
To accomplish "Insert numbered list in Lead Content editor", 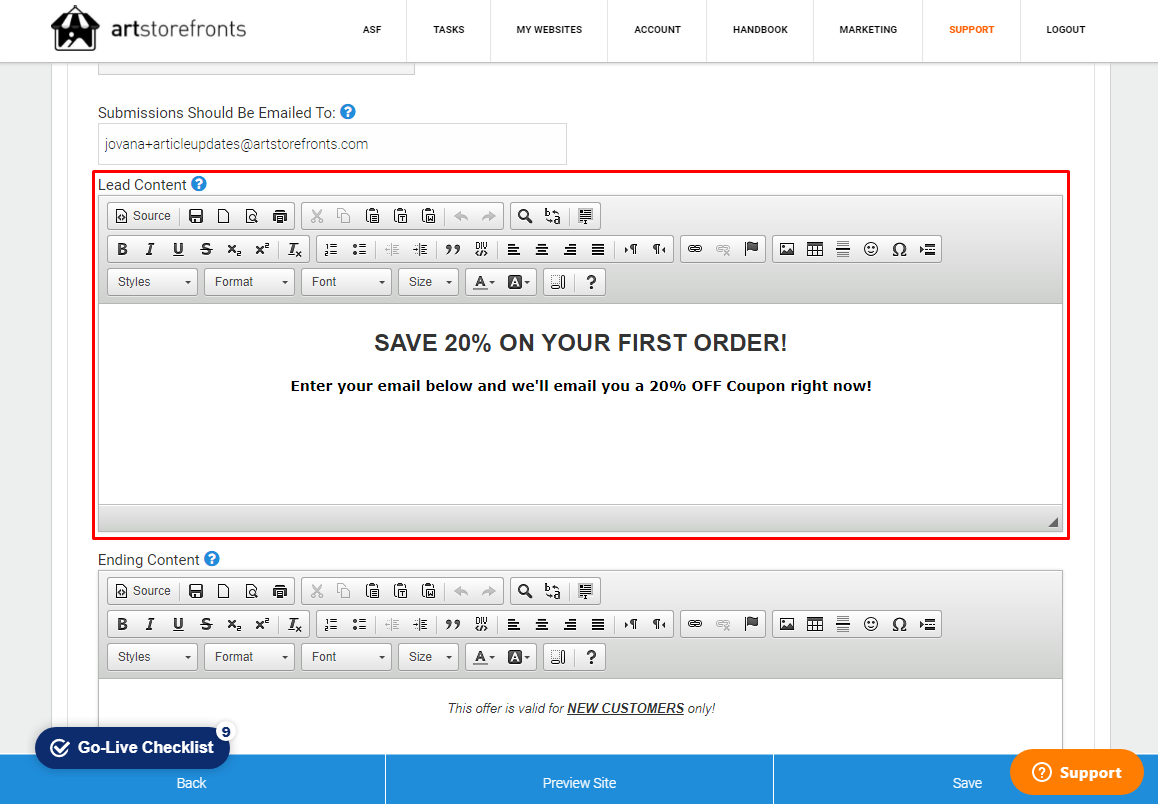I will click(332, 249).
